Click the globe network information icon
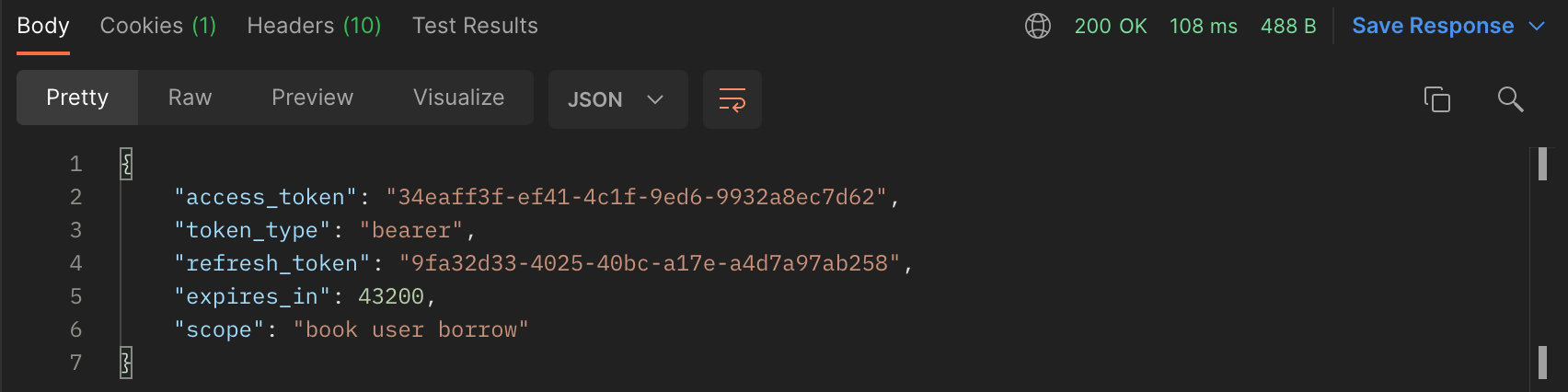 pos(1038,26)
